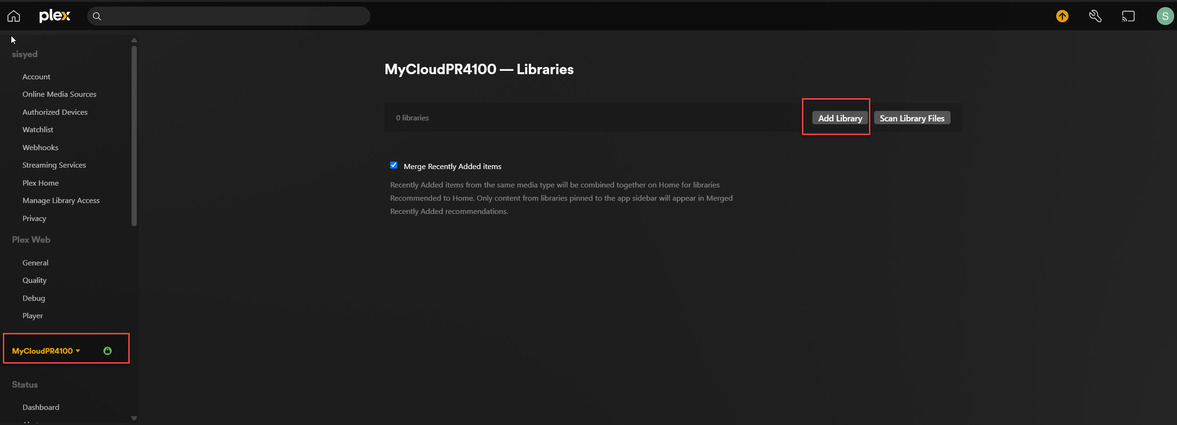
Task: Select Plex Home in sidebar
Action: [41, 183]
